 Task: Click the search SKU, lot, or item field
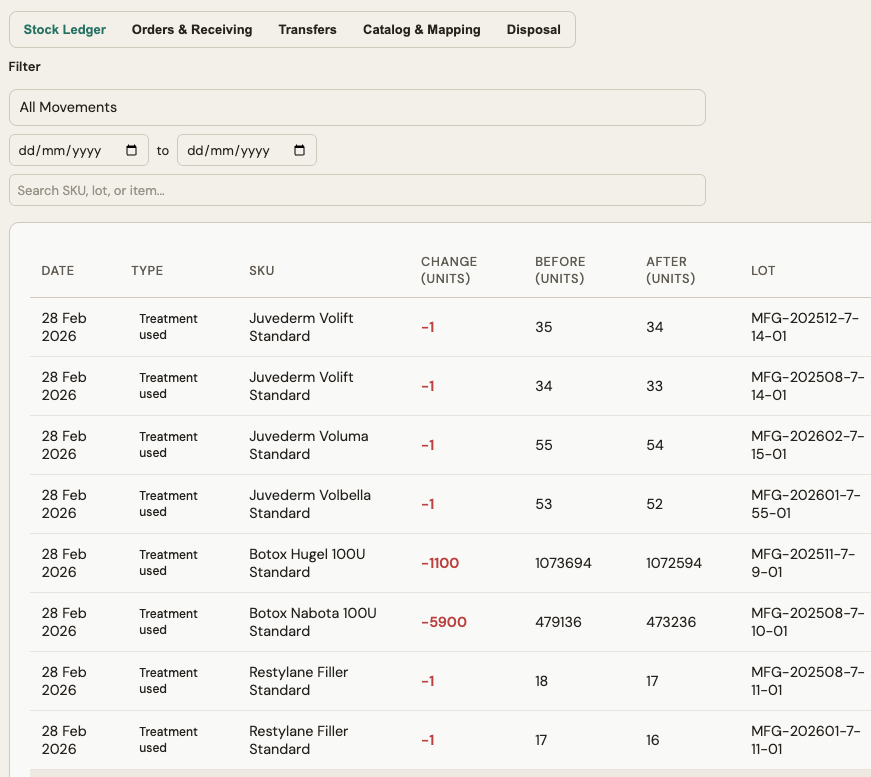coord(357,189)
